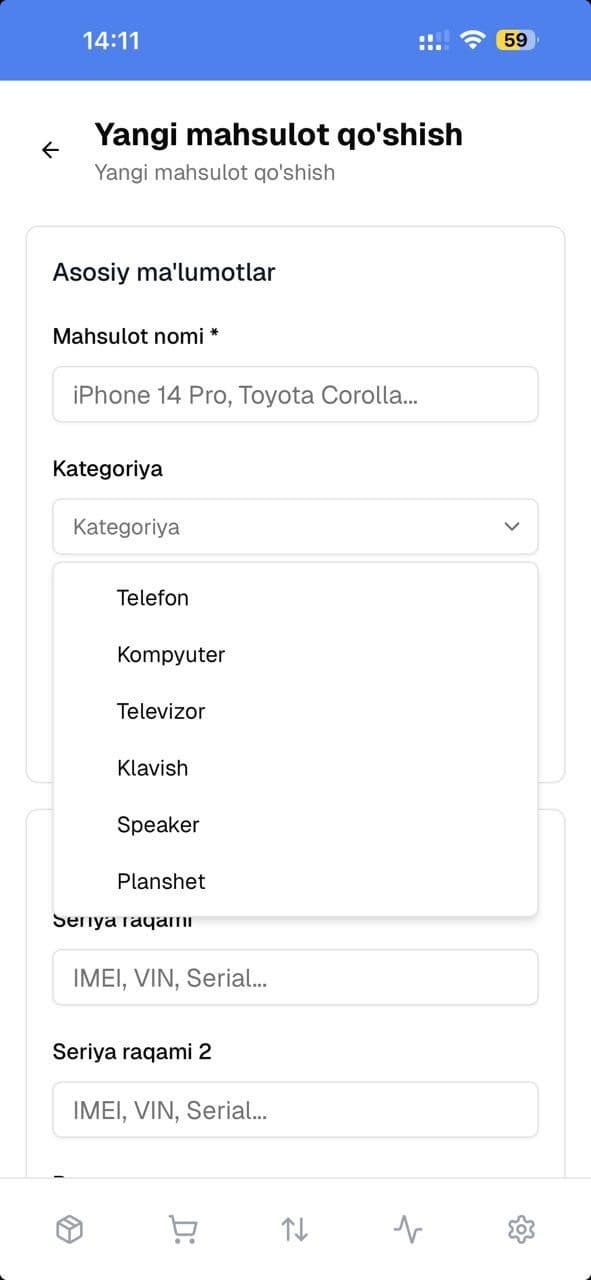Expand the Kategoriya dropdown chevron

click(x=512, y=526)
